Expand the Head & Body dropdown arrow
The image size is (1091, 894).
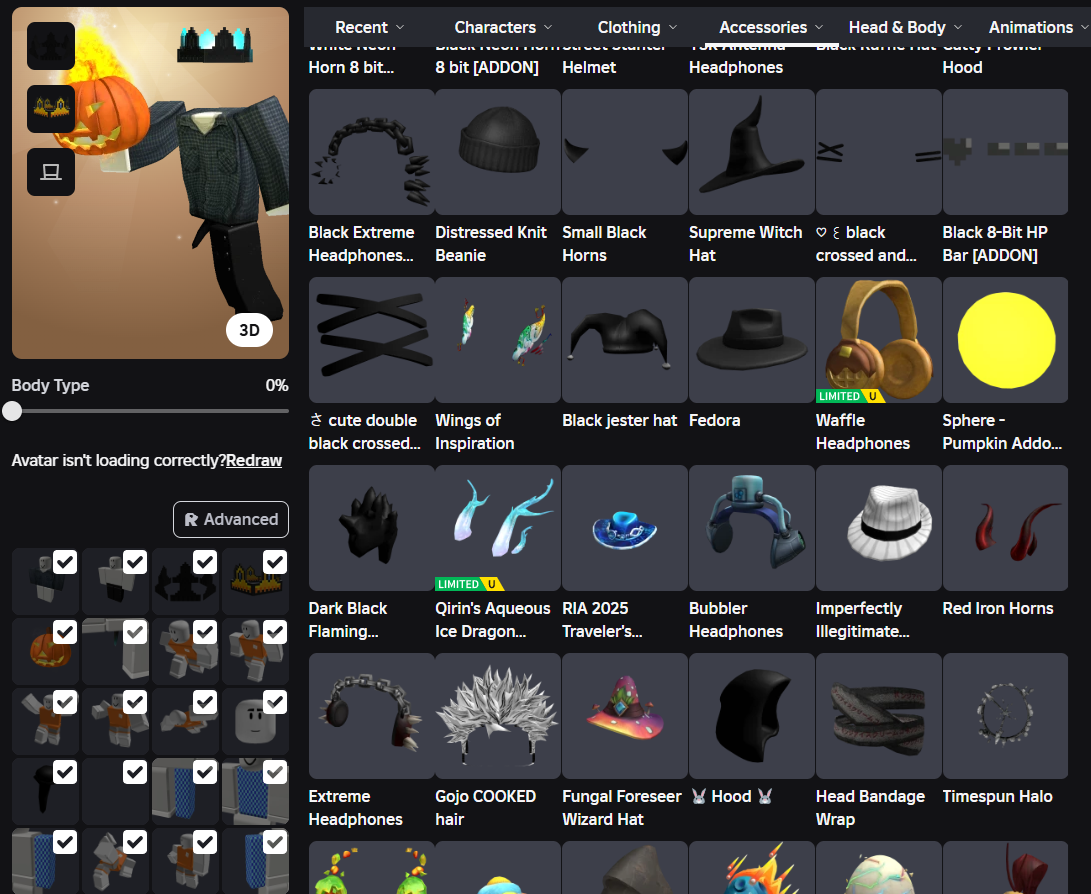pos(958,27)
